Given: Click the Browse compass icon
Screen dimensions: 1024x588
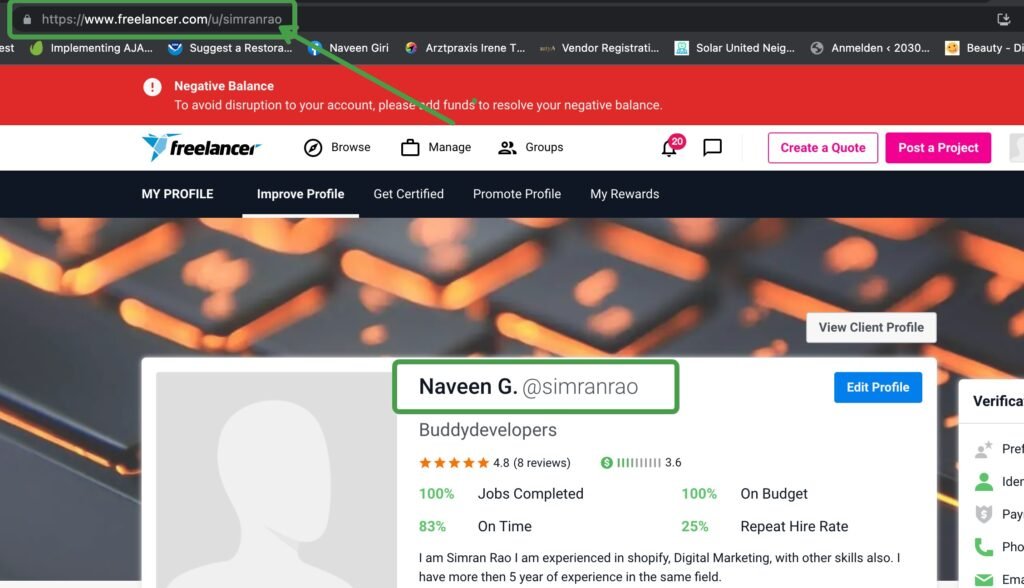Looking at the screenshot, I should pos(313,148).
